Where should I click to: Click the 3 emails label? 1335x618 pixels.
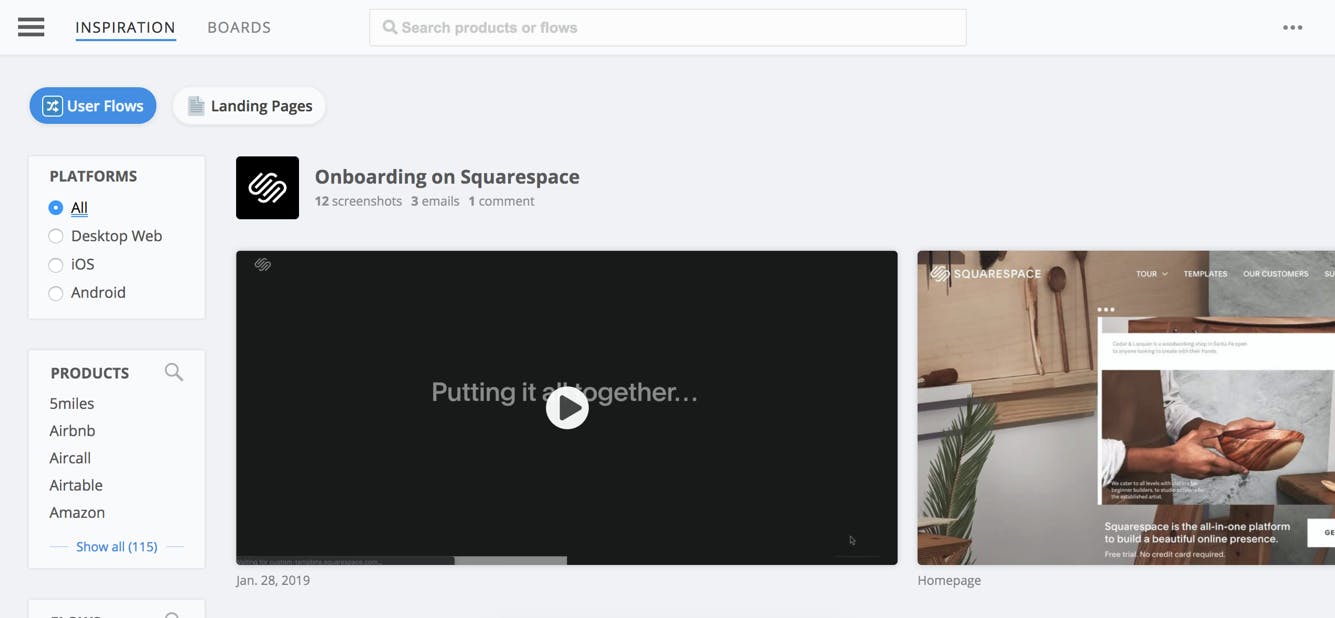point(435,201)
